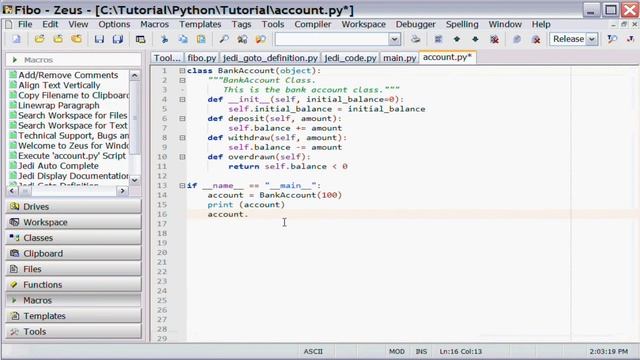The image size is (640, 360).
Task: Click the Ln:16 Col:13 status text
Action: (460, 351)
